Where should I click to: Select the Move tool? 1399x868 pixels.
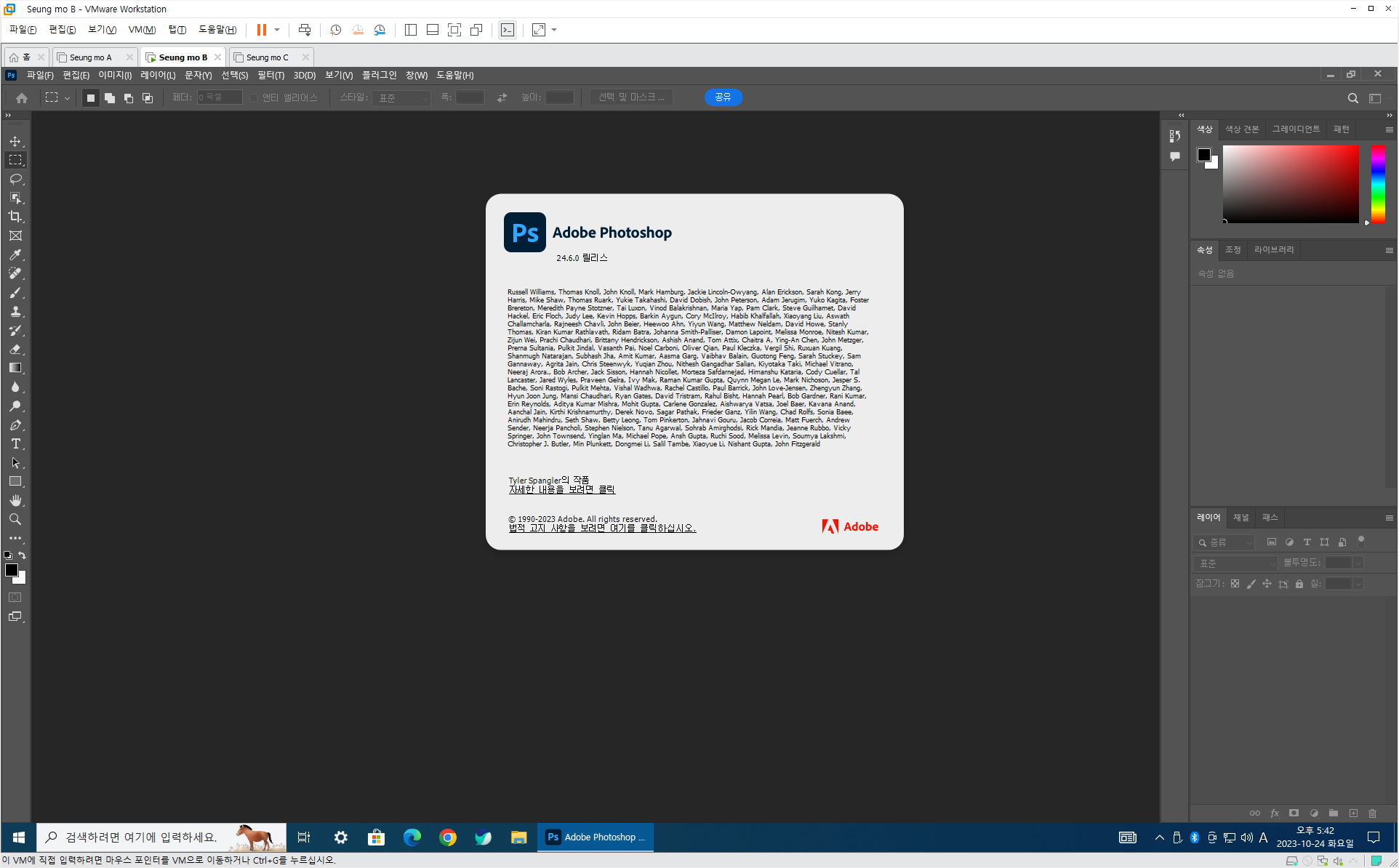[15, 141]
